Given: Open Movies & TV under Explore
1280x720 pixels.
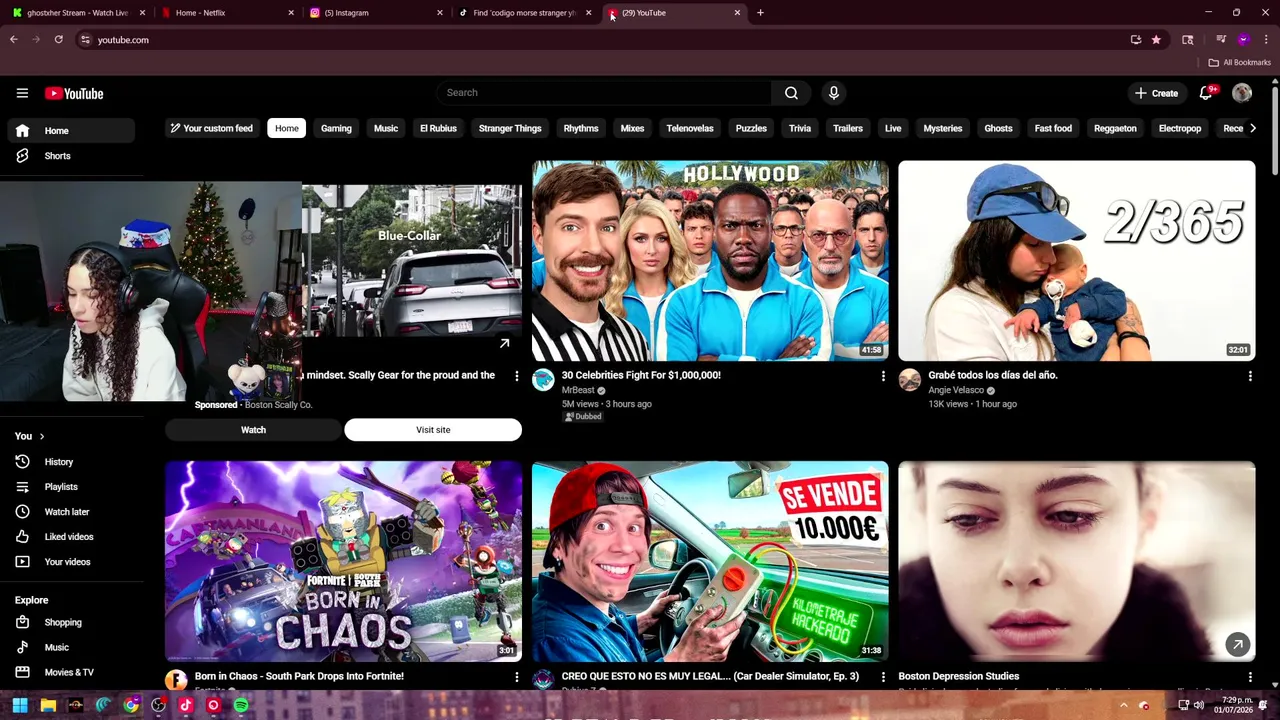Looking at the screenshot, I should 70,672.
